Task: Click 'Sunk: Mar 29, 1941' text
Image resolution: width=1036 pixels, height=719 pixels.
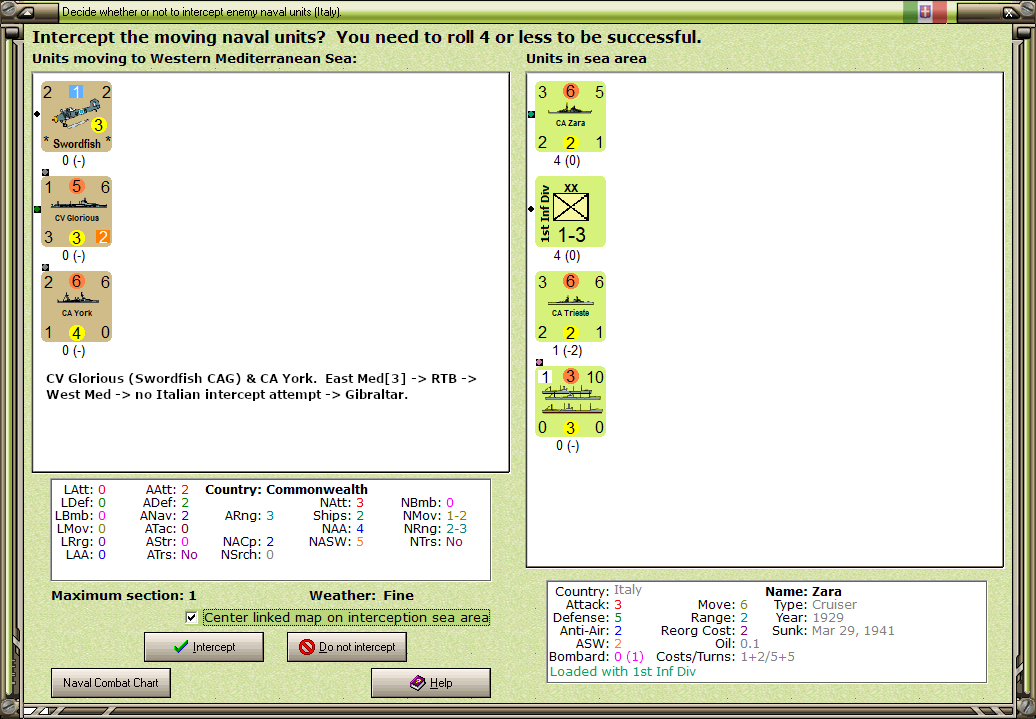Action: 833,630
